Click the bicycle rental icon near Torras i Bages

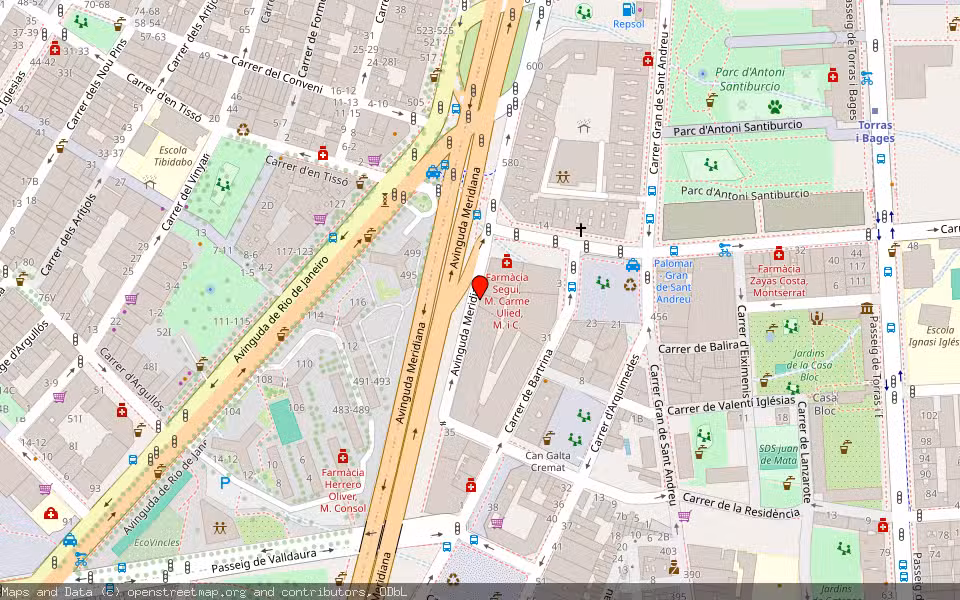click(866, 78)
